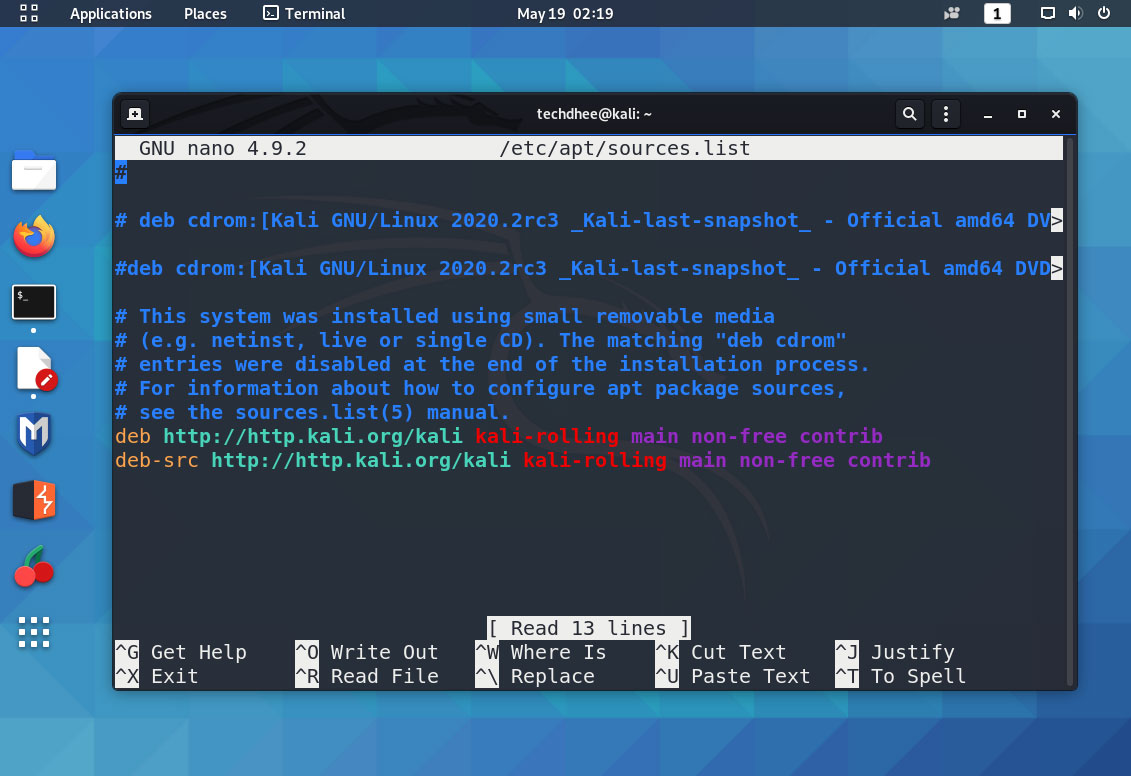This screenshot has width=1131, height=776.
Task: Click the terminal vertical scrollbar
Action: click(x=1070, y=411)
